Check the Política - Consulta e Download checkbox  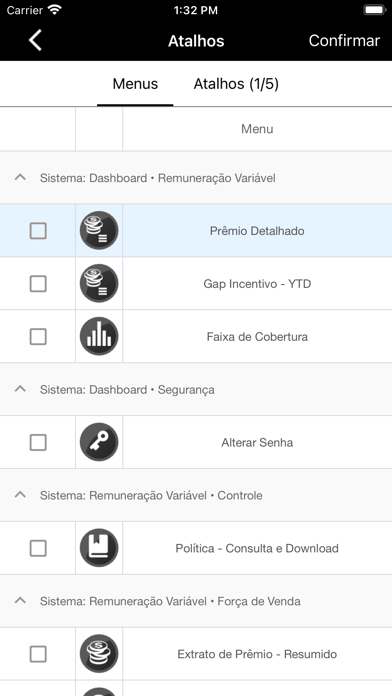[x=38, y=548]
